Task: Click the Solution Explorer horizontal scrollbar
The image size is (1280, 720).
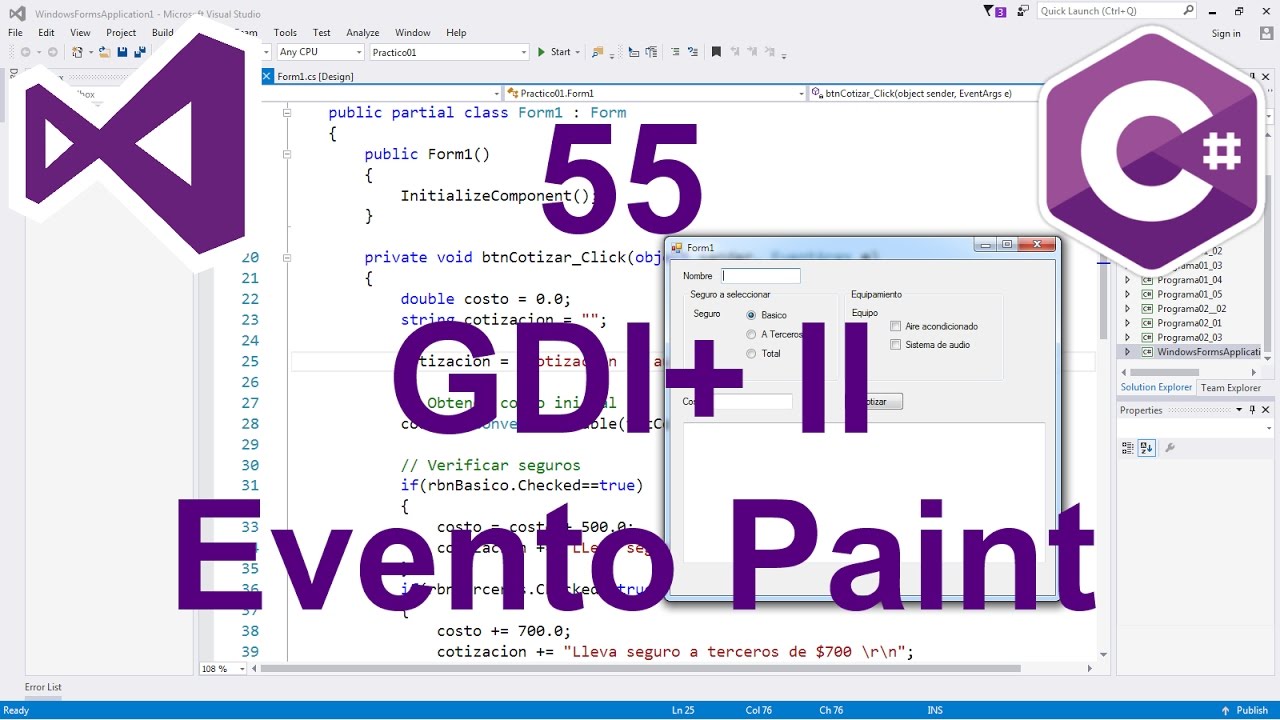Action: click(x=1164, y=372)
